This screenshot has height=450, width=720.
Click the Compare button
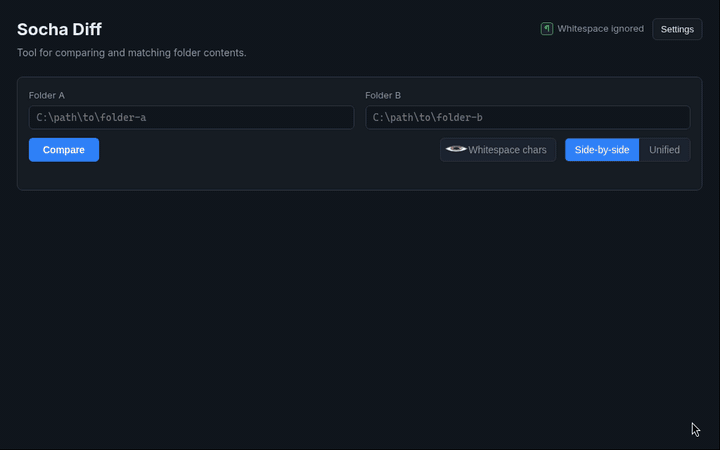coord(64,150)
